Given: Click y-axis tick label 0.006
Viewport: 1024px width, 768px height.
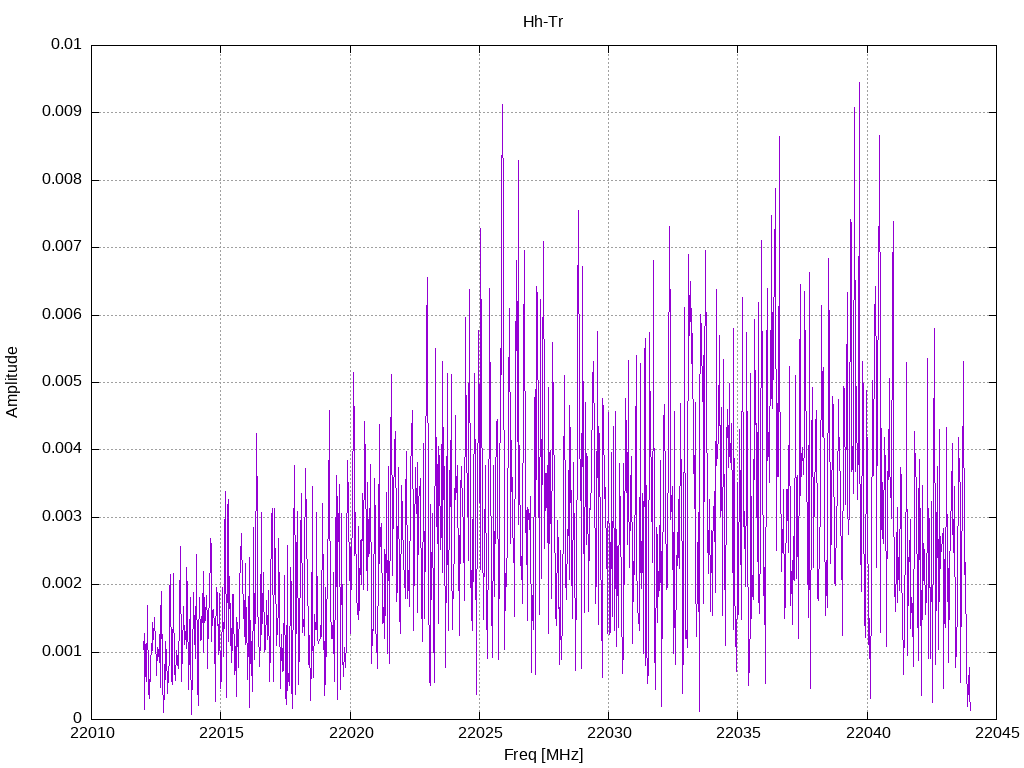Looking at the screenshot, I should (x=62, y=314).
